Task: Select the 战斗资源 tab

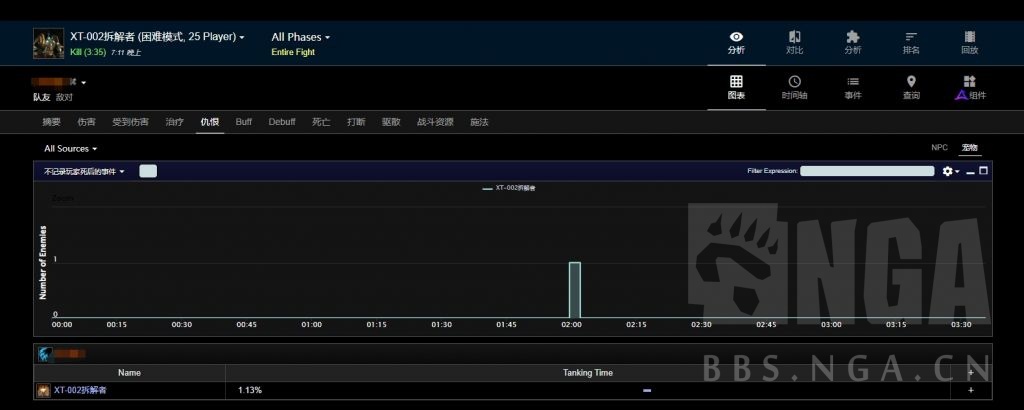Action: 435,122
